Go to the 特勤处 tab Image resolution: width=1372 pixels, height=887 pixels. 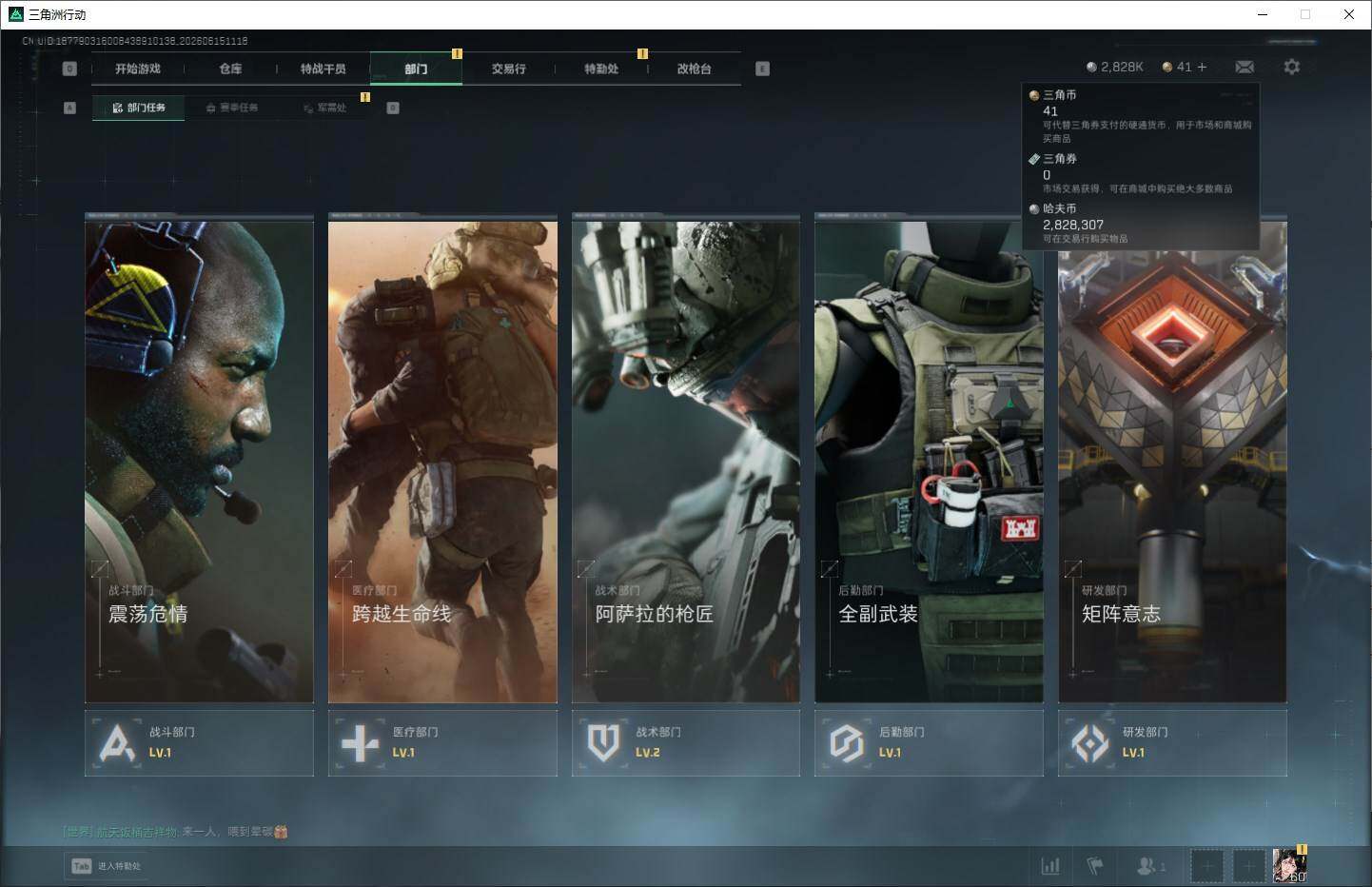click(x=601, y=69)
